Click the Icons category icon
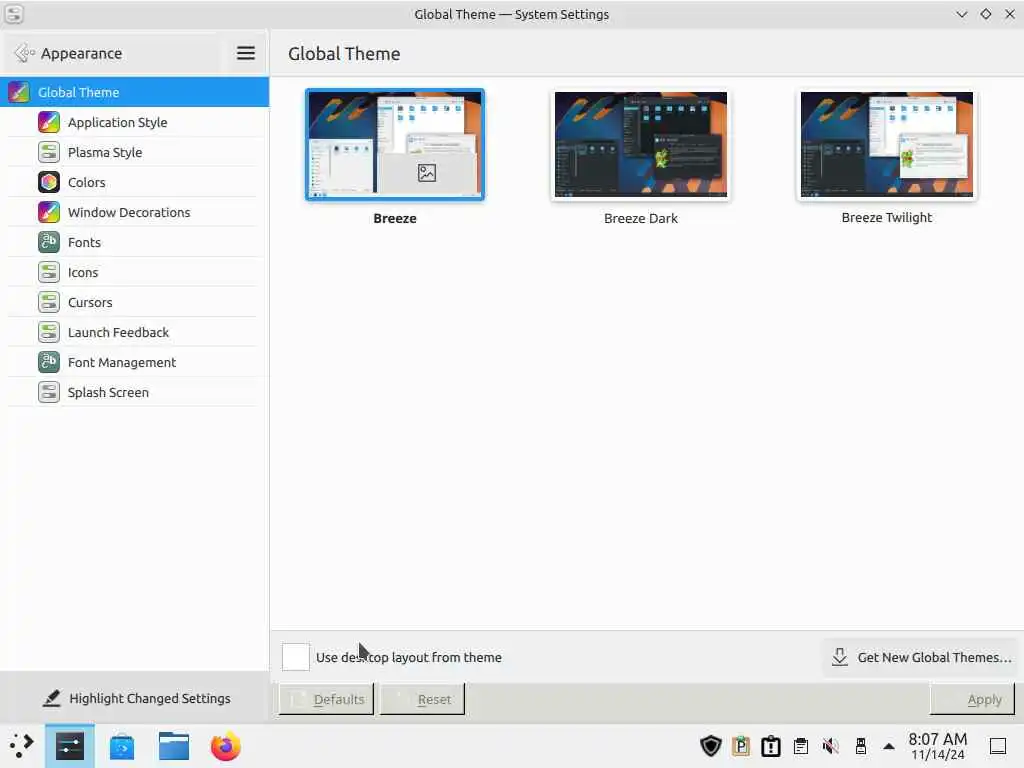This screenshot has height=768, width=1024. pos(49,272)
